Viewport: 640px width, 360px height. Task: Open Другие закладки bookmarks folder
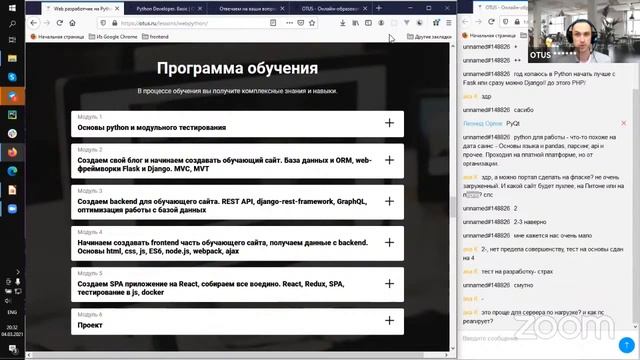click(429, 37)
